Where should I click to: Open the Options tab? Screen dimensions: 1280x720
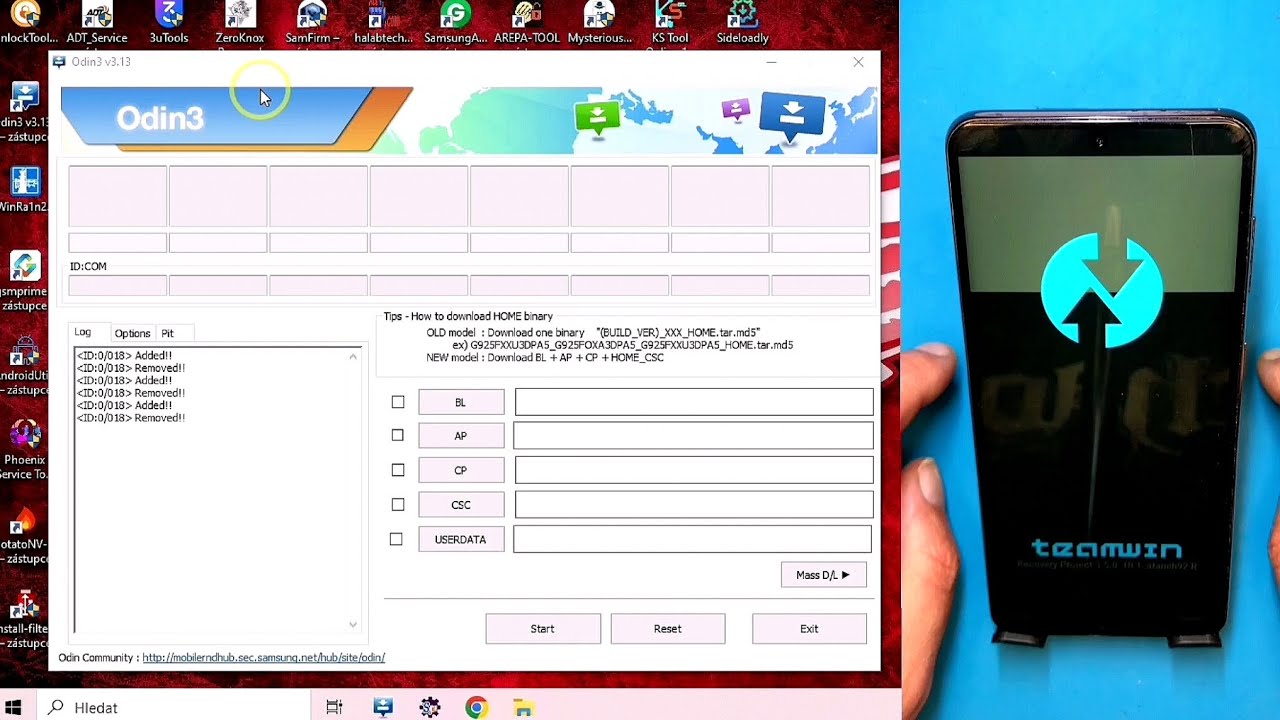point(132,333)
